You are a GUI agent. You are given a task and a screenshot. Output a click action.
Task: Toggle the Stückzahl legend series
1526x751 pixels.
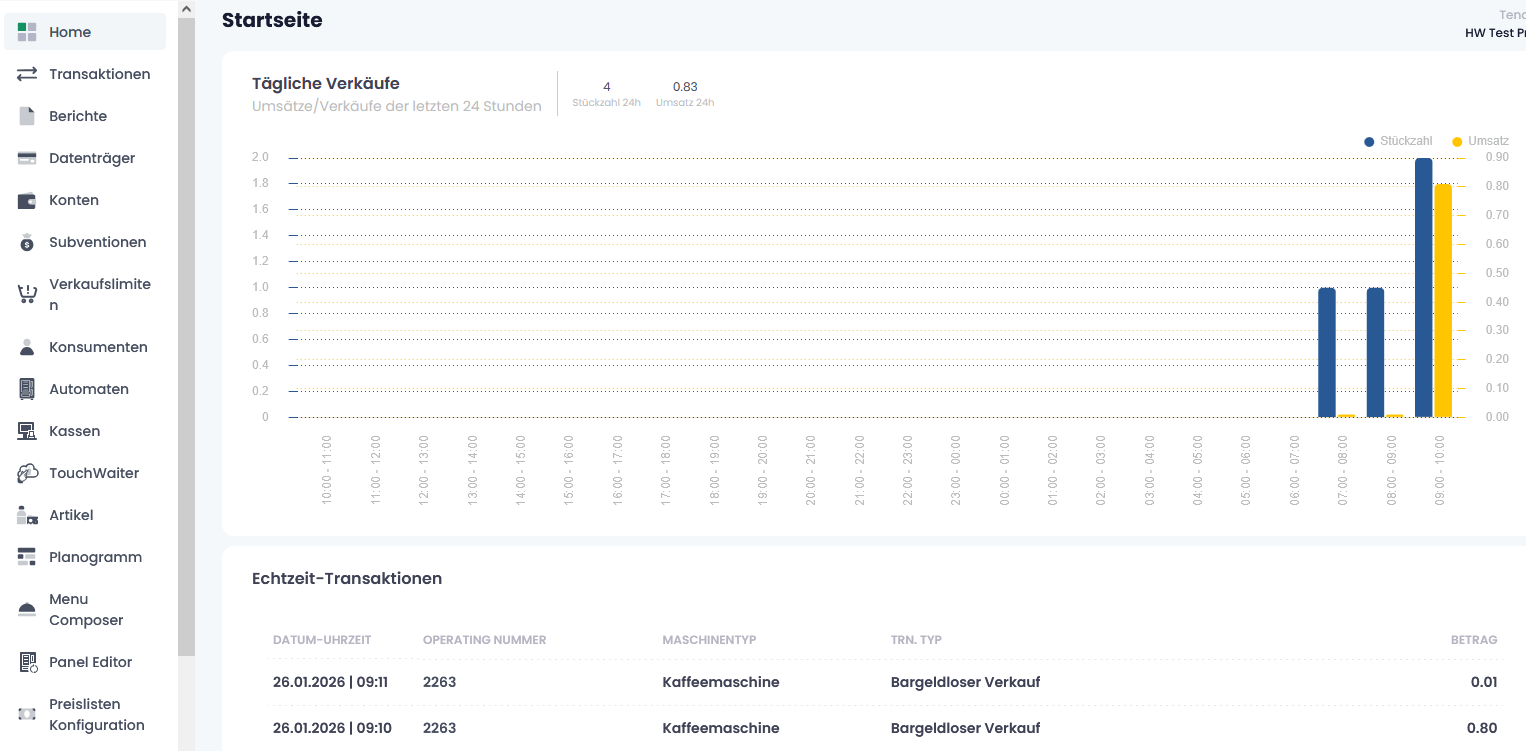[1398, 141]
